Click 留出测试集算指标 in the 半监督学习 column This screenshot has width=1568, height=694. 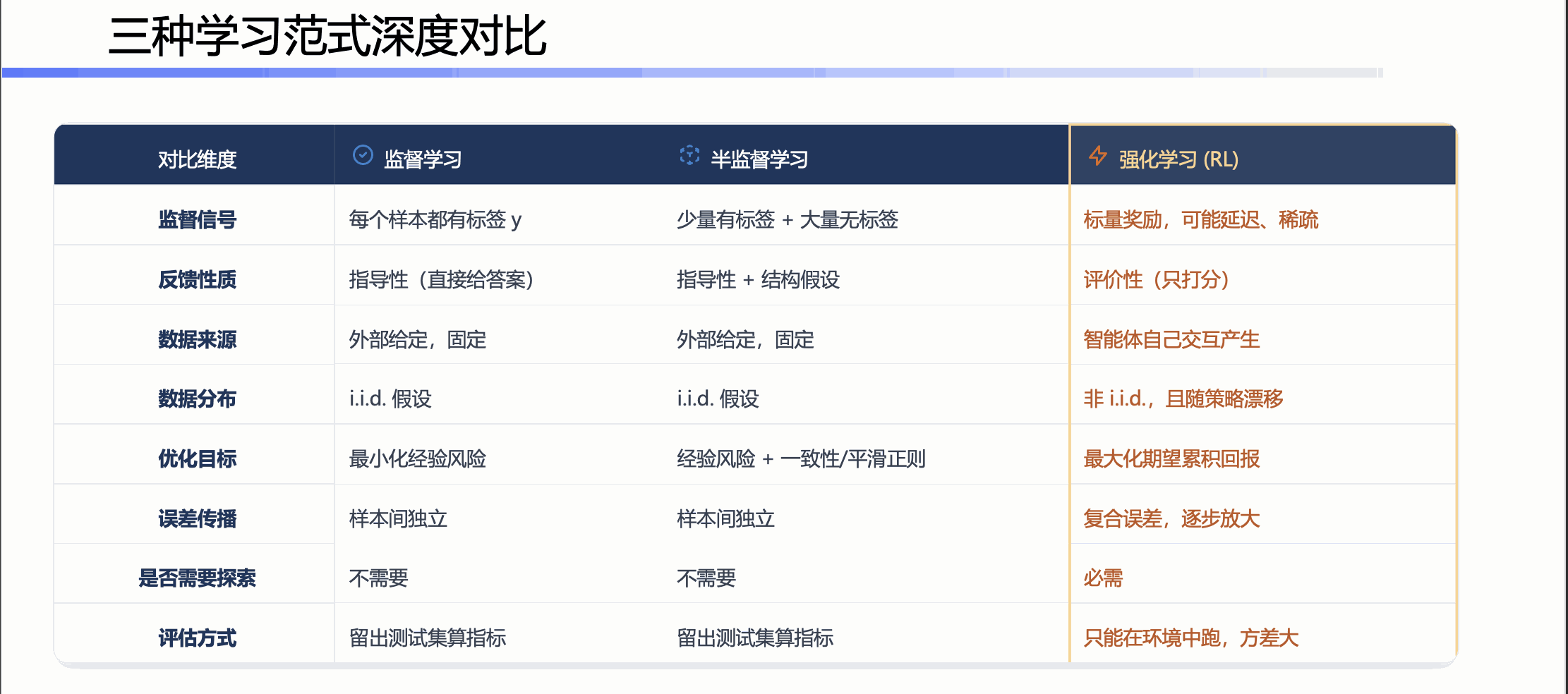755,638
